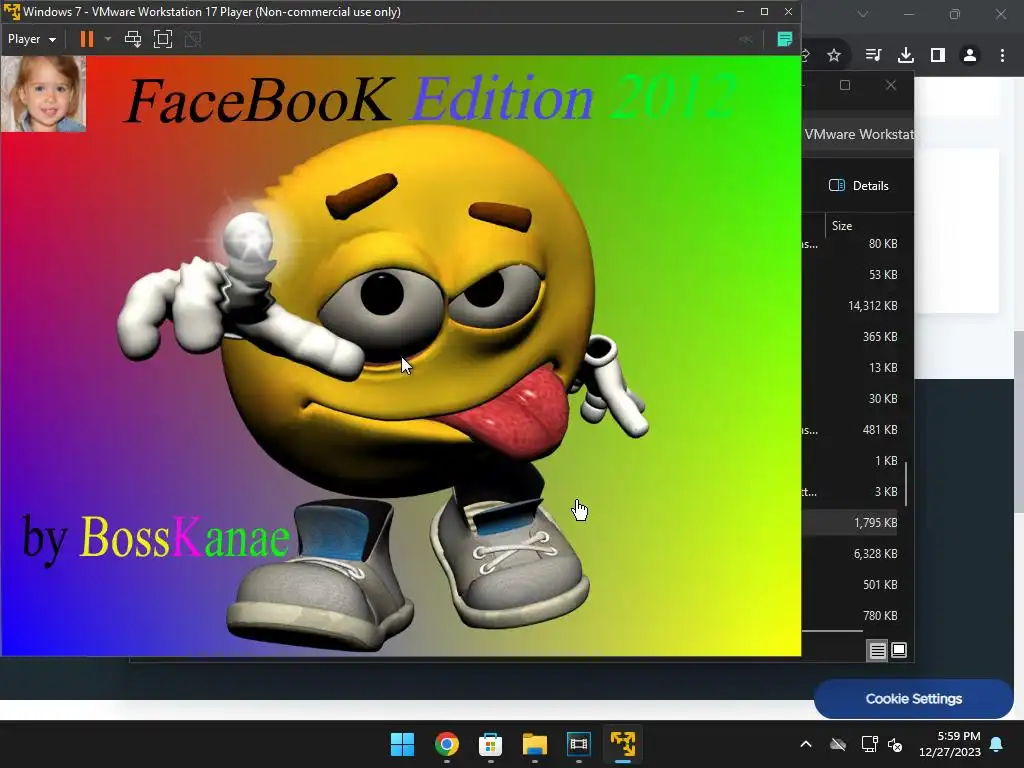Click the OneDrive cloud tray icon
1024x768 pixels.
[x=838, y=744]
